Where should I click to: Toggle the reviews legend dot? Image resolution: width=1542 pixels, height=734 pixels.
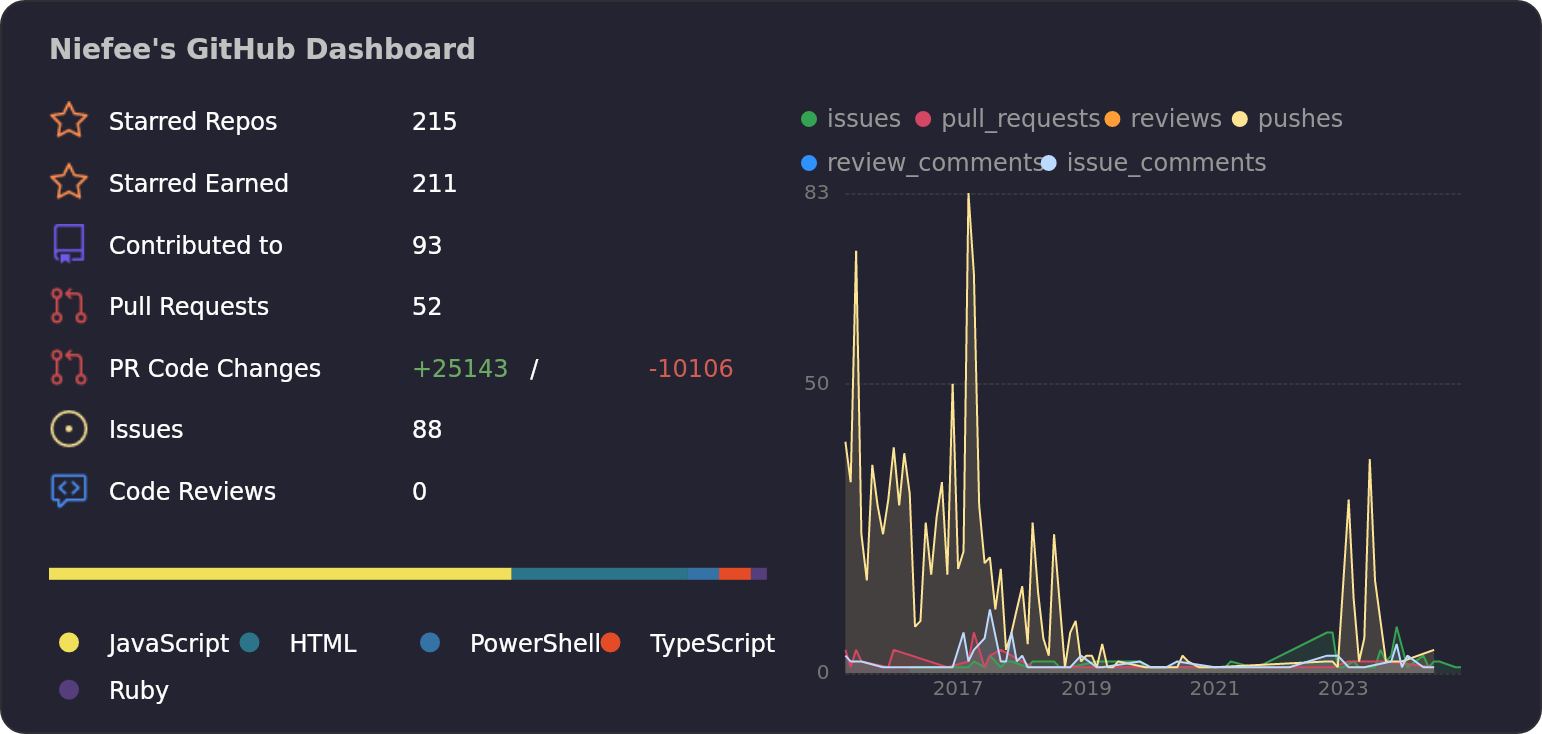[1113, 119]
